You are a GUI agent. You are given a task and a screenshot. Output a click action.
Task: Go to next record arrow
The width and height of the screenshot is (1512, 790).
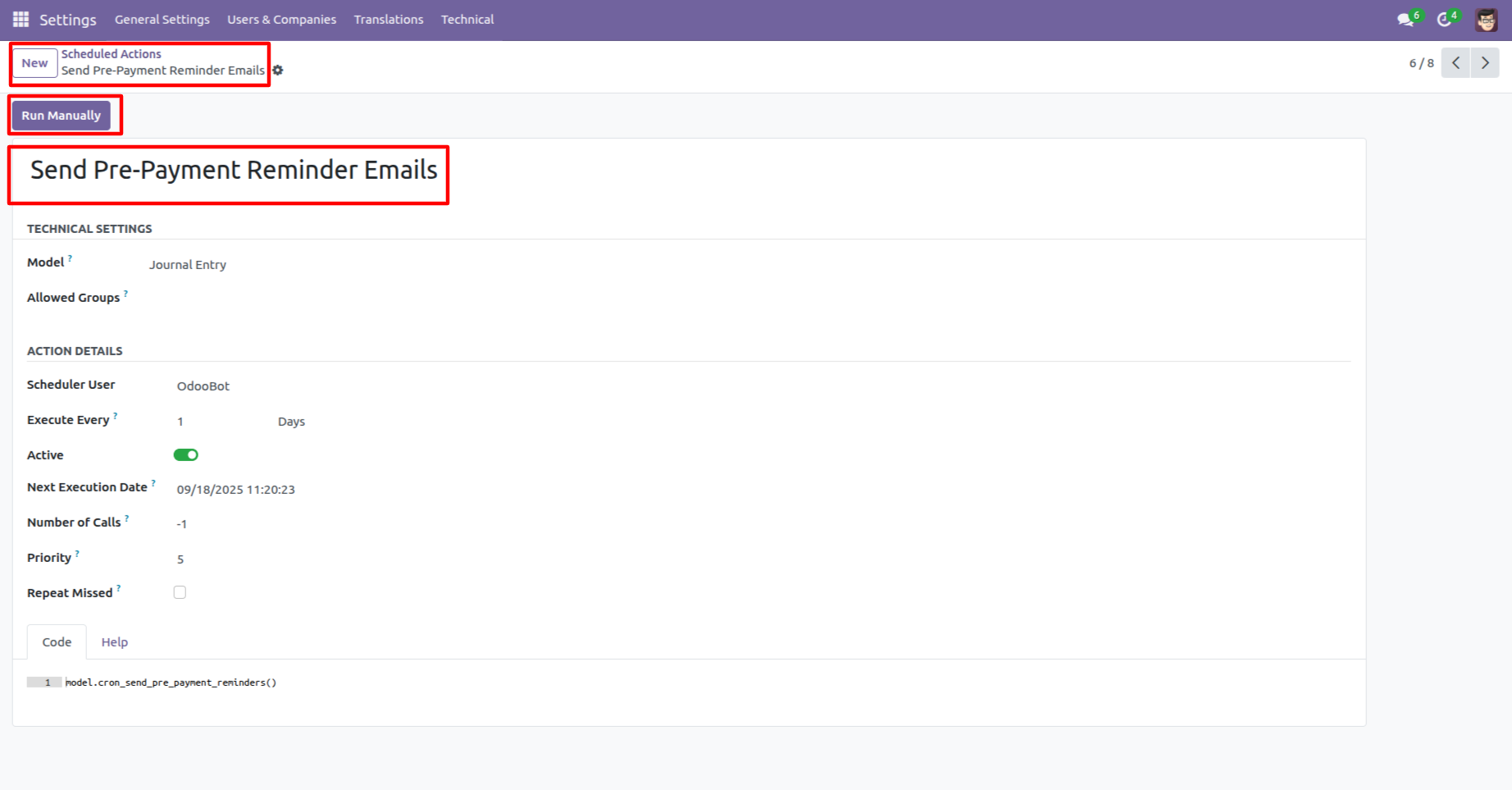click(x=1485, y=63)
